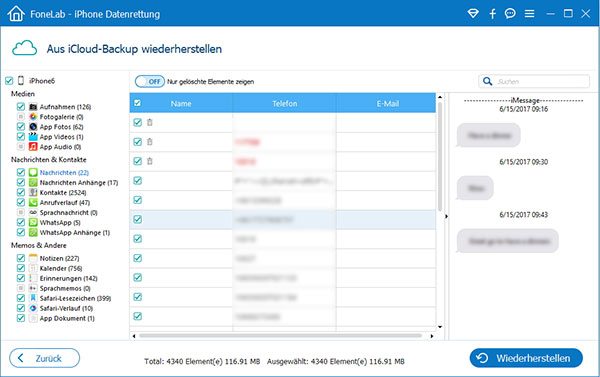Select Erinnerungen (142) category
Image resolution: width=600 pixels, height=377 pixels.
[68, 278]
